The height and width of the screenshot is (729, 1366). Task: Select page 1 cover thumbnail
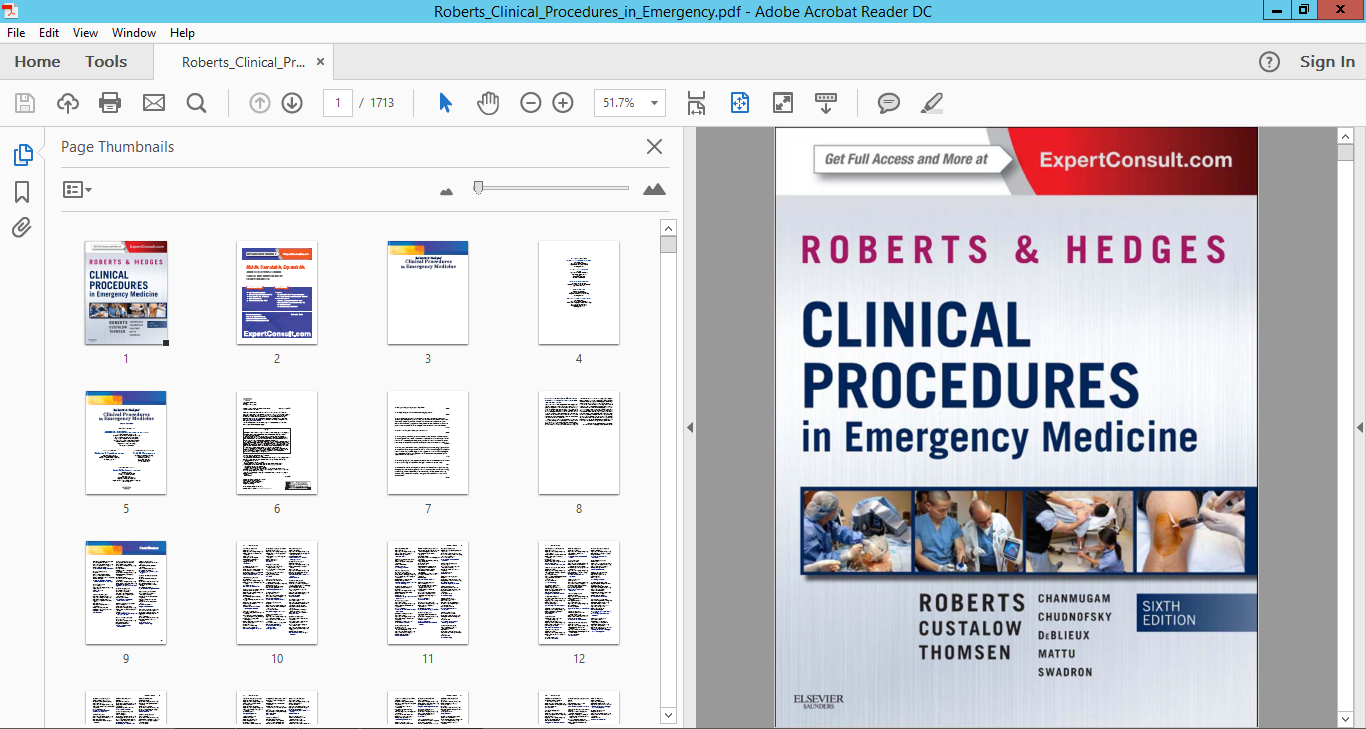pyautogui.click(x=126, y=293)
